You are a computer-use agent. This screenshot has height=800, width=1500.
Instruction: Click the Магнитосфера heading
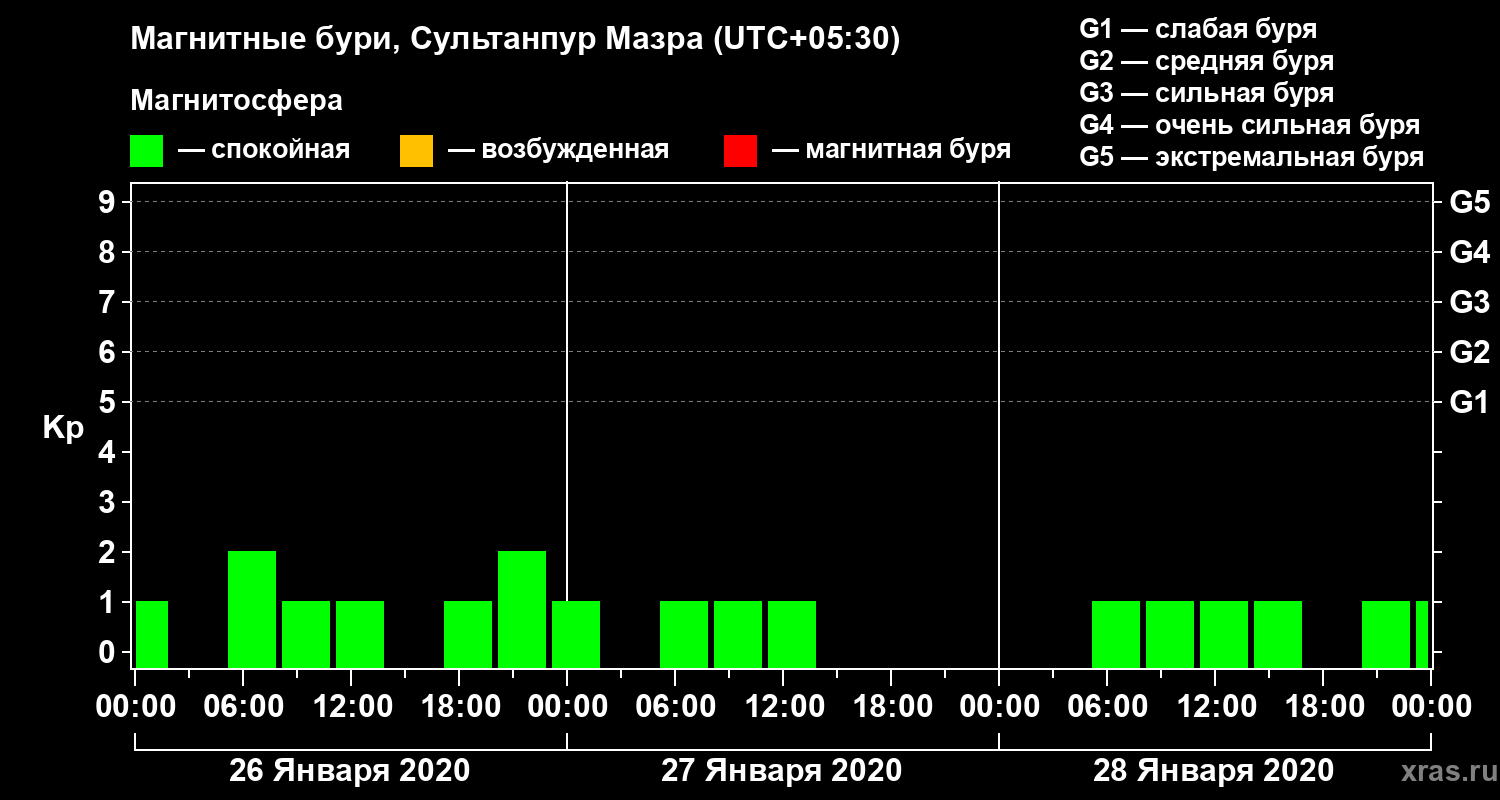coord(236,101)
